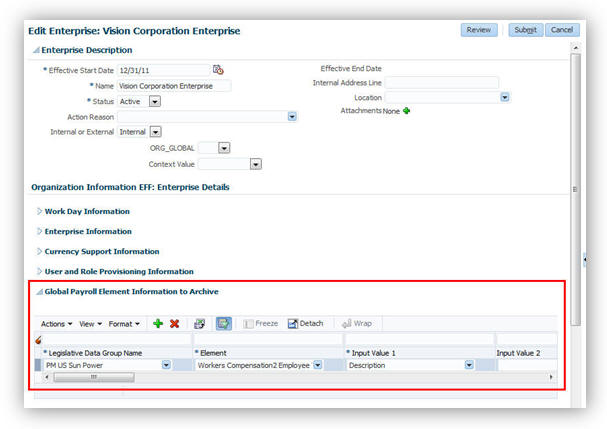The height and width of the screenshot is (429, 607).
Task: Open the ORG_GLOBAL dropdown
Action: point(224,148)
